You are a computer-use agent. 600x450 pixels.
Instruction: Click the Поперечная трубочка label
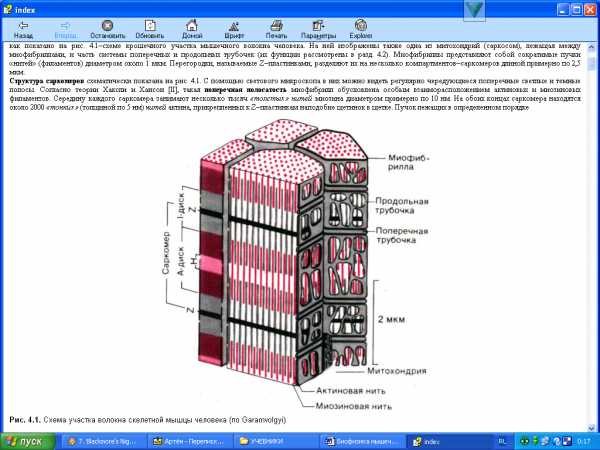point(402,235)
